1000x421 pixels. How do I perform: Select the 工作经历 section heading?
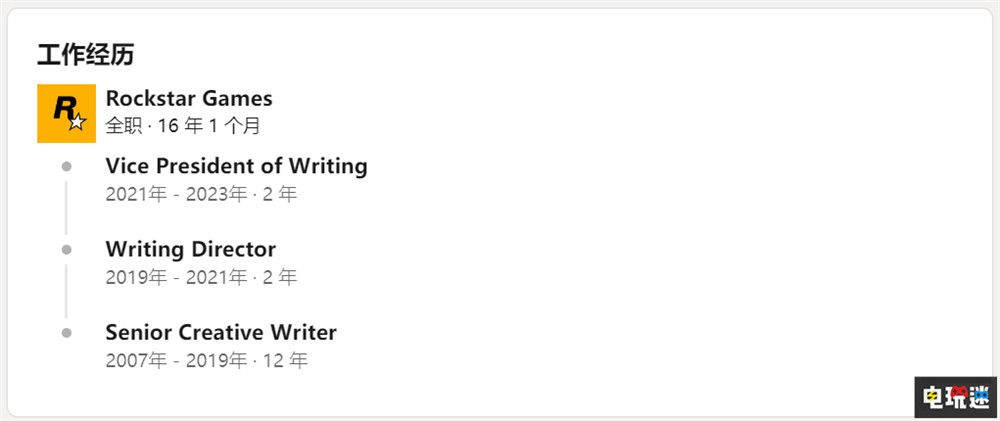85,54
